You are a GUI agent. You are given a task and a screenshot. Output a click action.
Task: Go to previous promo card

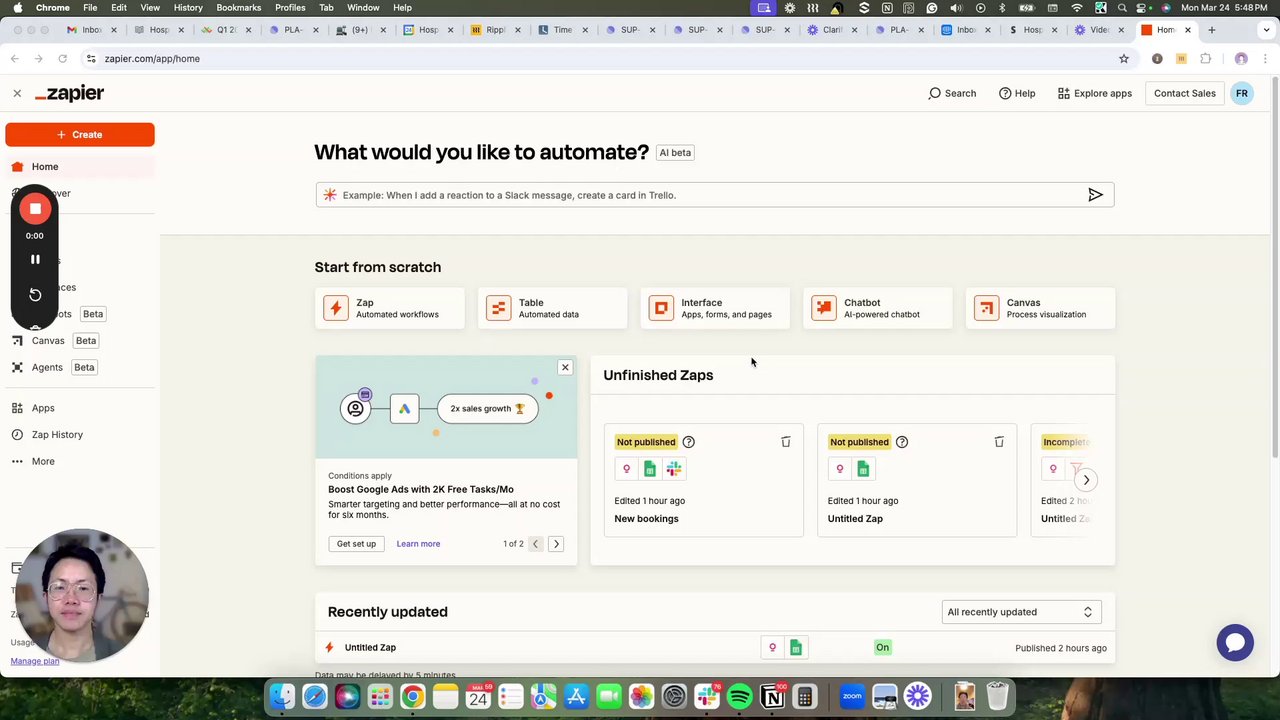[536, 544]
